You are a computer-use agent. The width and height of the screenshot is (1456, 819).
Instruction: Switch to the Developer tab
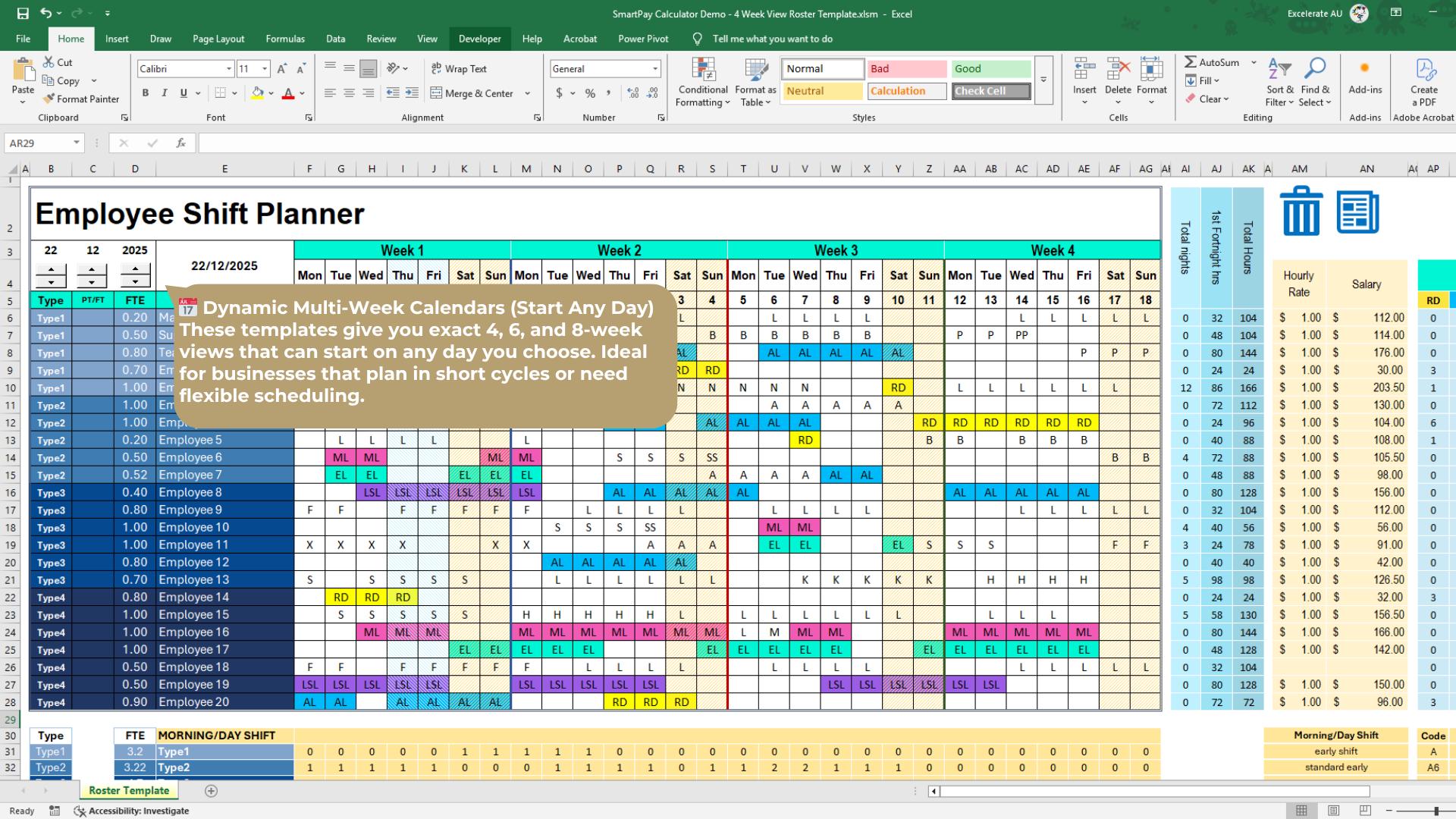pos(479,39)
